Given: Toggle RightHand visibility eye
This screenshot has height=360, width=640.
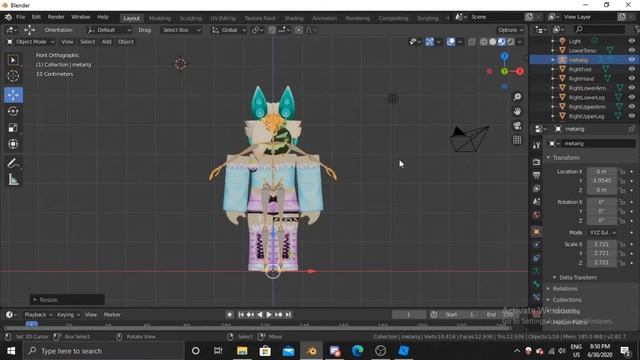Looking at the screenshot, I should pos(631,78).
